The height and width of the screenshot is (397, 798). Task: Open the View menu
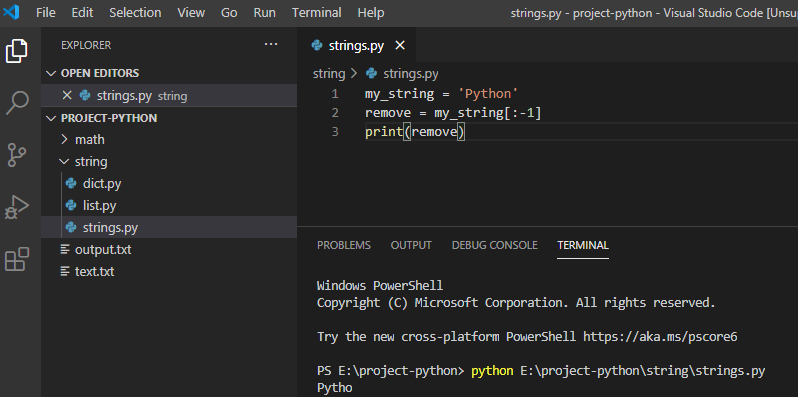(191, 12)
